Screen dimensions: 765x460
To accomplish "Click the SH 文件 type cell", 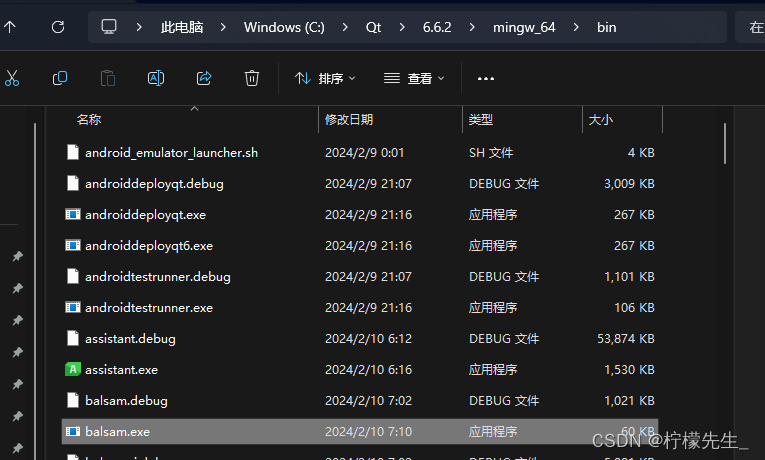I will tap(491, 153).
